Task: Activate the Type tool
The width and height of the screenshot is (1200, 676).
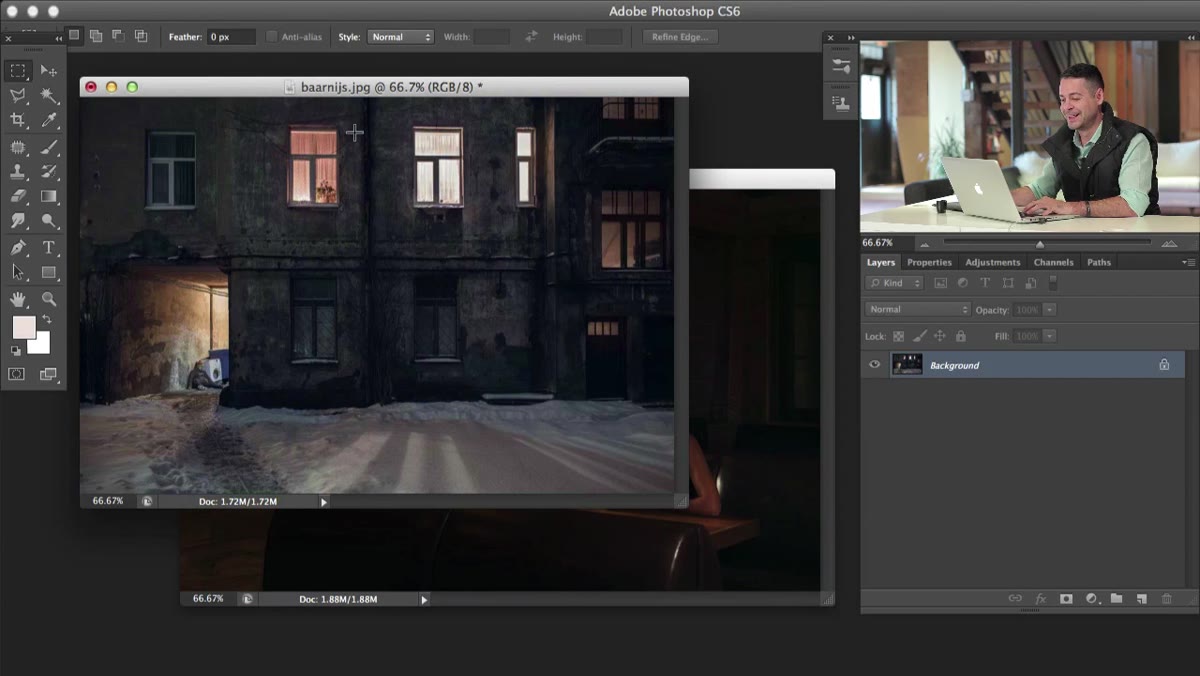Action: pyautogui.click(x=48, y=248)
